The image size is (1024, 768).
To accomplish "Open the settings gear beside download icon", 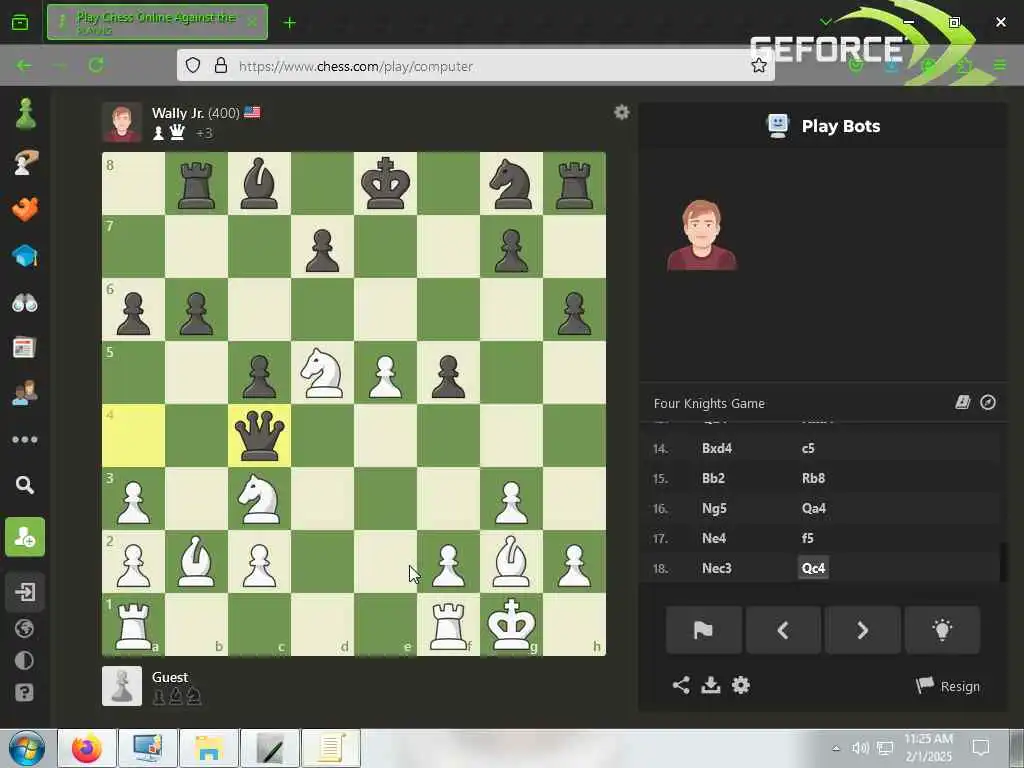I will point(741,685).
